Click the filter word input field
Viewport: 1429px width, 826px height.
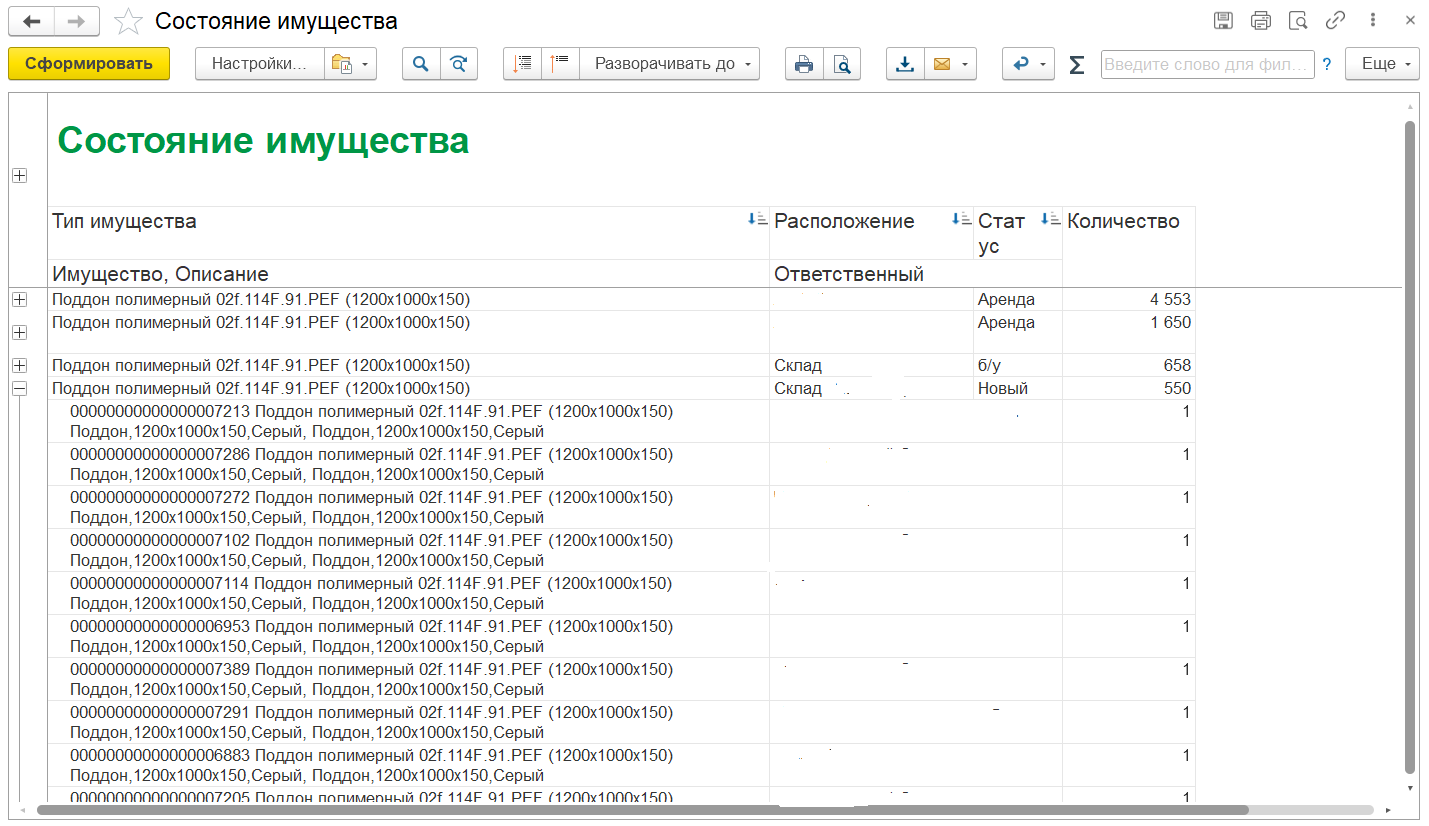1206,64
